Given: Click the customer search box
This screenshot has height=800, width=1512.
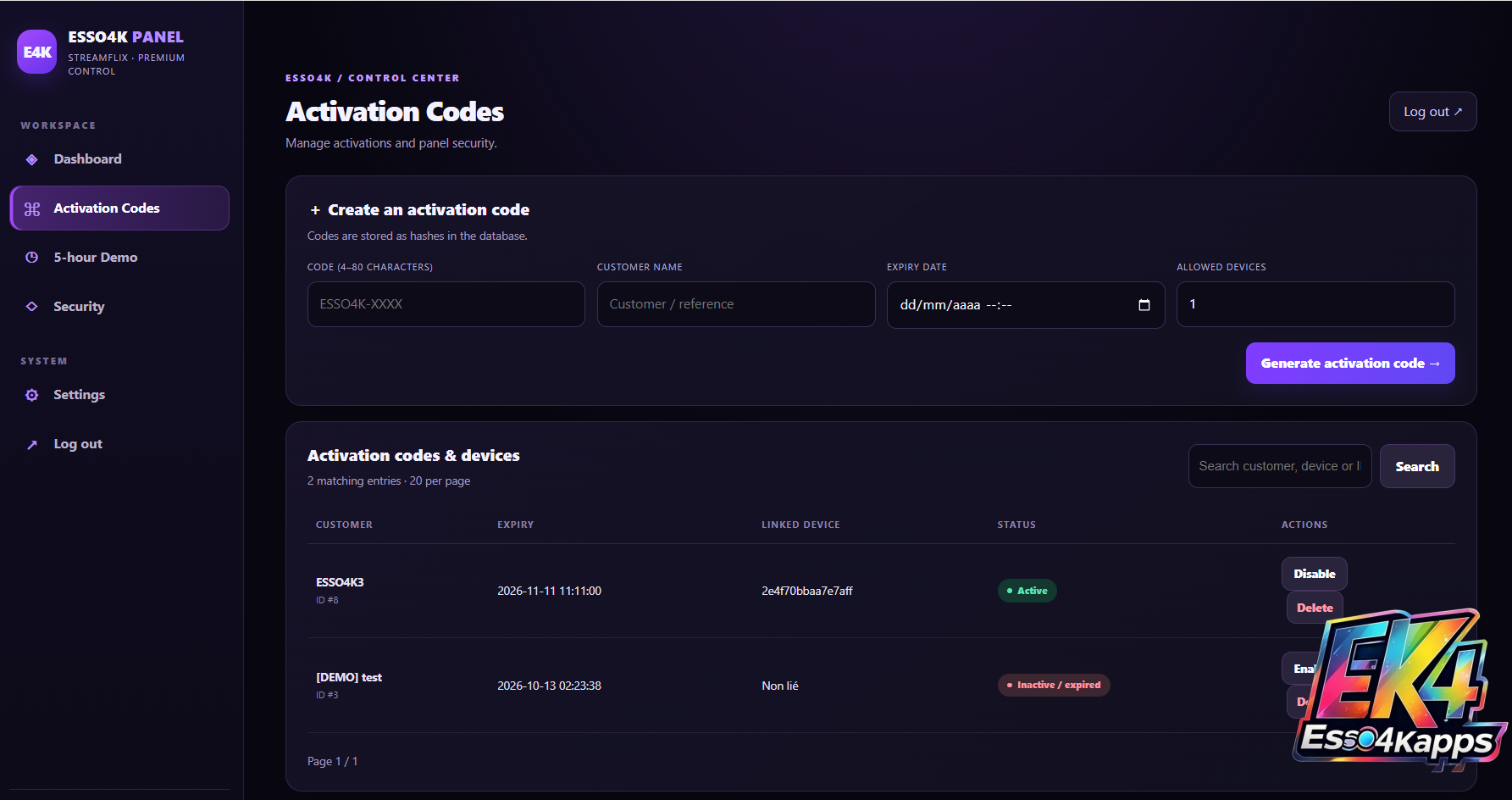Looking at the screenshot, I should (1280, 466).
